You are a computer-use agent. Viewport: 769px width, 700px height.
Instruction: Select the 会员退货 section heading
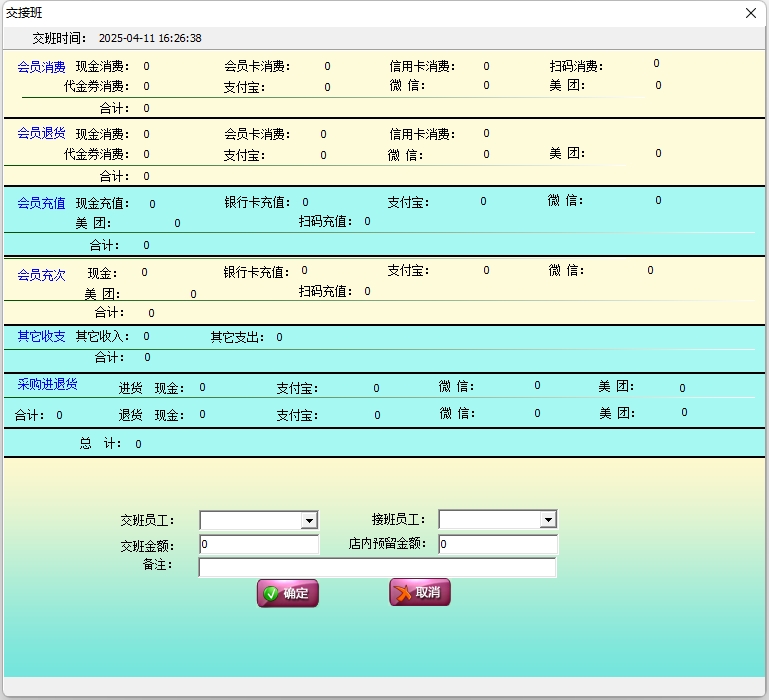click(x=41, y=133)
